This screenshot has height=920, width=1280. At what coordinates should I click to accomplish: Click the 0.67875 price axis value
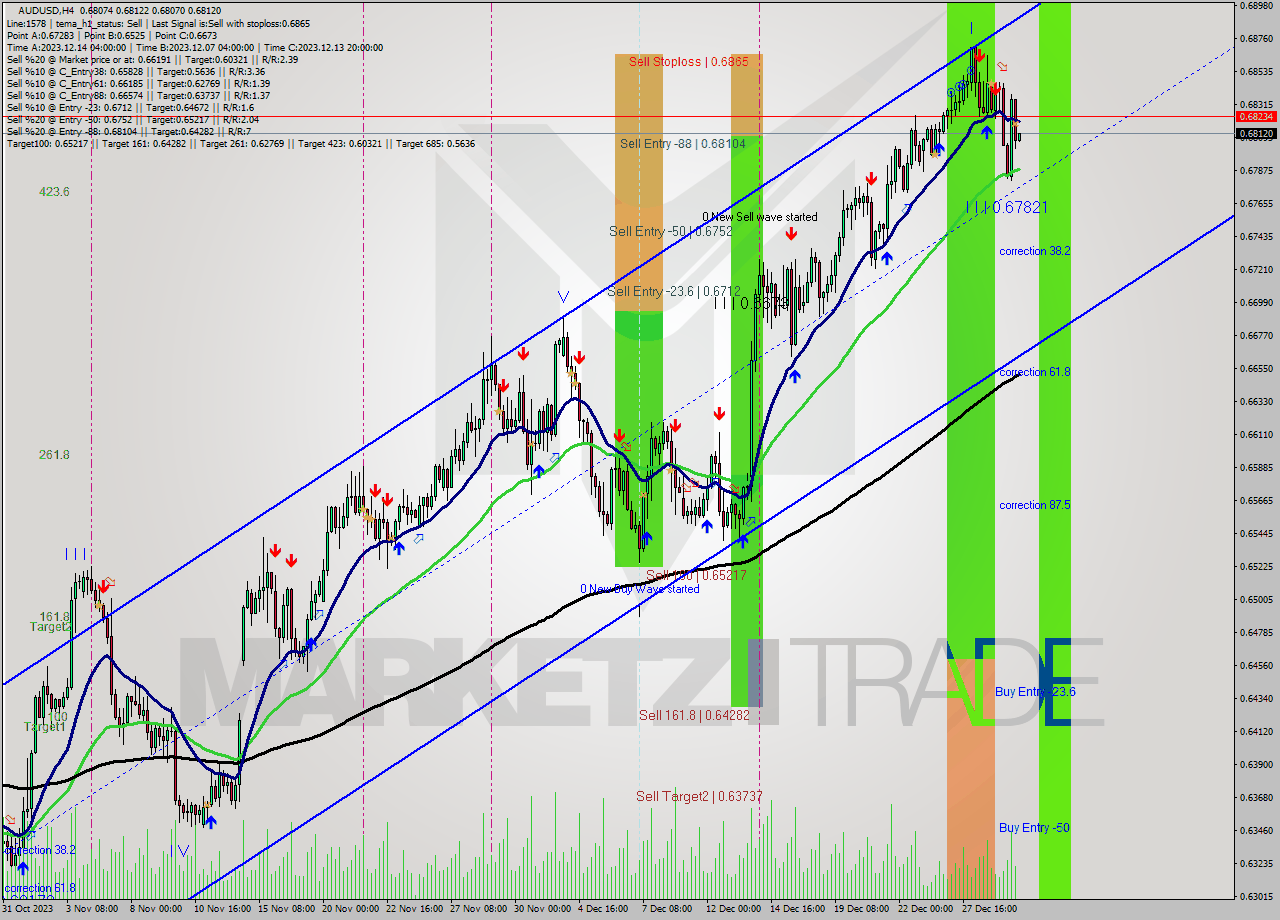tap(1258, 170)
